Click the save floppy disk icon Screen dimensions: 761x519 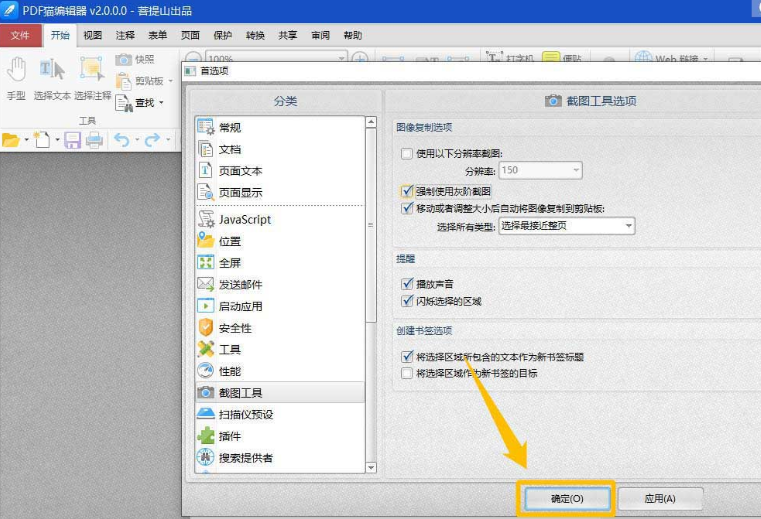click(72, 140)
